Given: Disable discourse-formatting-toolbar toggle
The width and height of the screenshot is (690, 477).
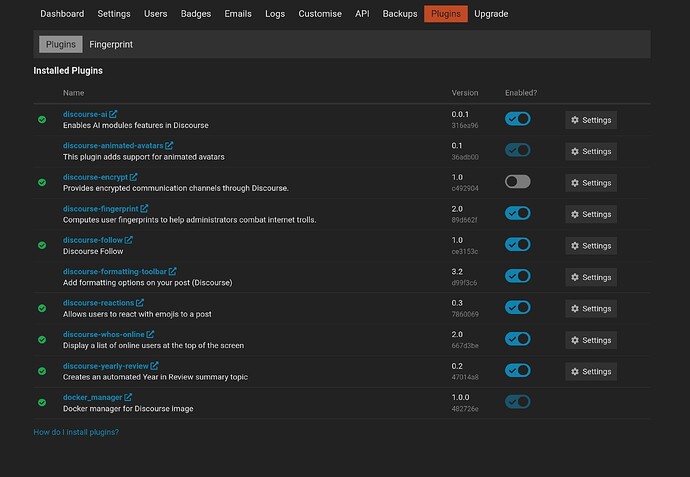Looking at the screenshot, I should pos(518,276).
